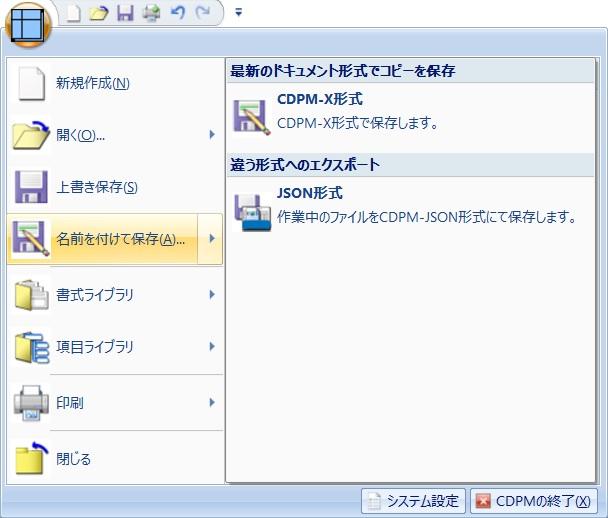This screenshot has height=518, width=608.
Task: Click the blank page icon beside 新規作成(N)
Action: 31,83
